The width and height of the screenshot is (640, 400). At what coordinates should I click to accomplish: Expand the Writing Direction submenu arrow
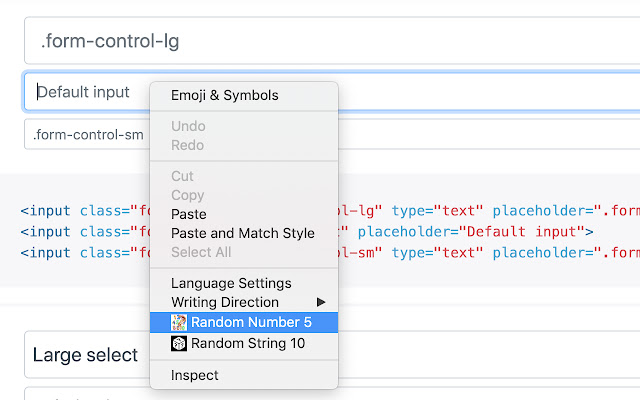[x=321, y=302]
